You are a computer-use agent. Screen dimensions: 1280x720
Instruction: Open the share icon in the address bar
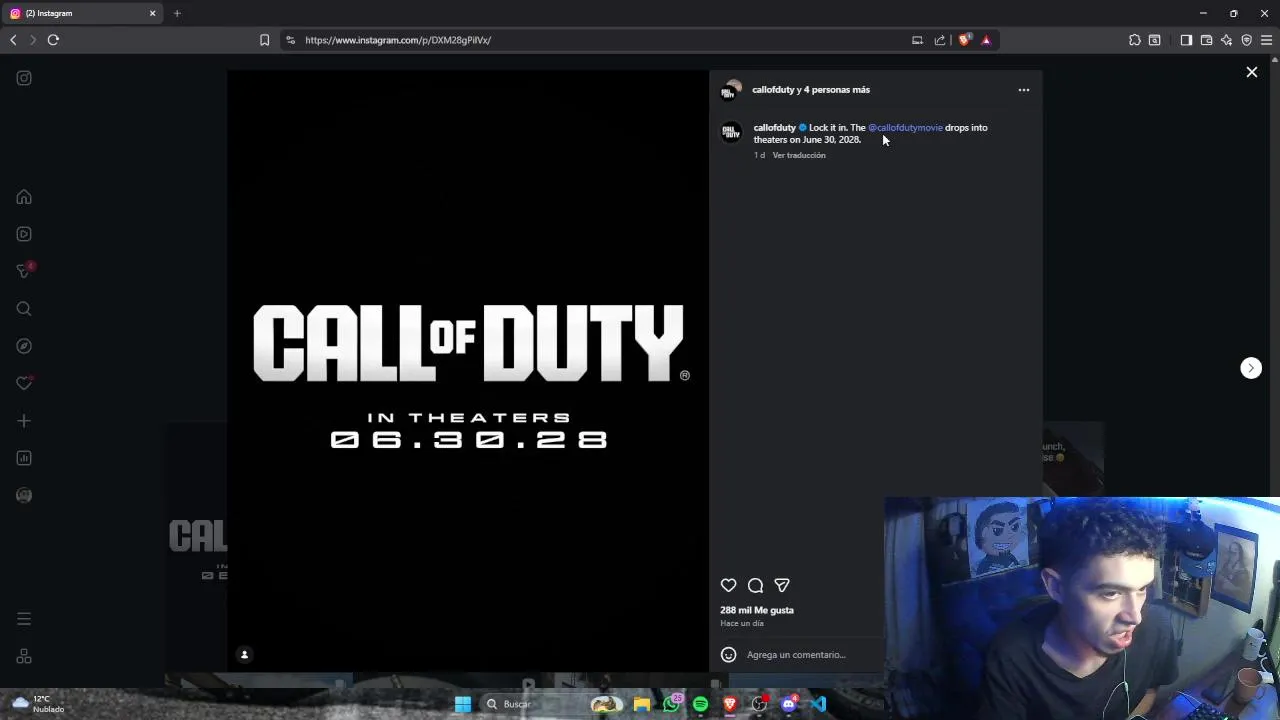(x=940, y=40)
